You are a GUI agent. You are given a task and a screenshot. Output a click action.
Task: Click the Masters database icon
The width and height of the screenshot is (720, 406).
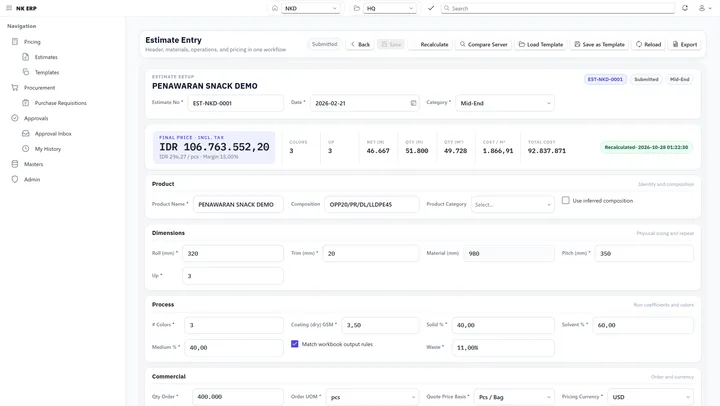point(15,164)
